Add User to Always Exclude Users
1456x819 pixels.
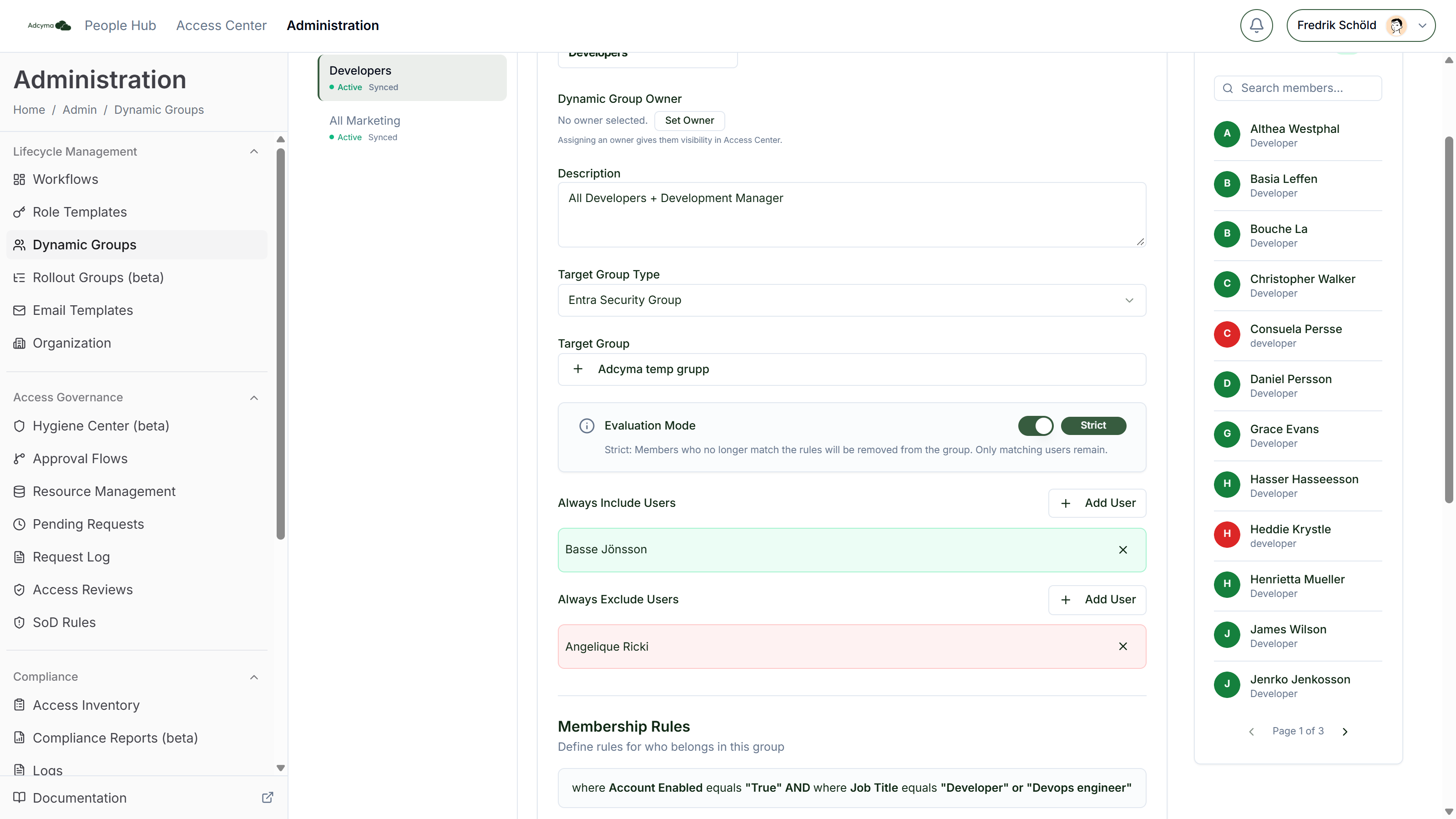(1097, 599)
